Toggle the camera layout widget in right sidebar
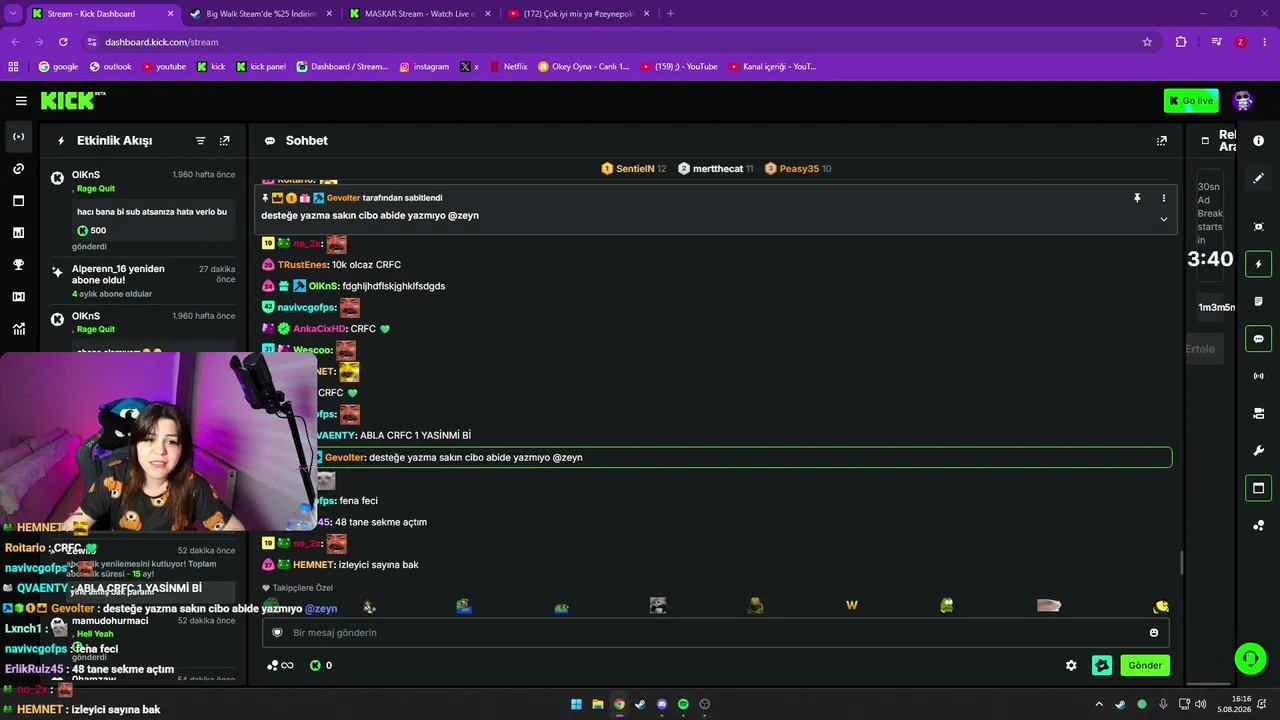Viewport: 1280px width, 720px height. (x=1259, y=413)
